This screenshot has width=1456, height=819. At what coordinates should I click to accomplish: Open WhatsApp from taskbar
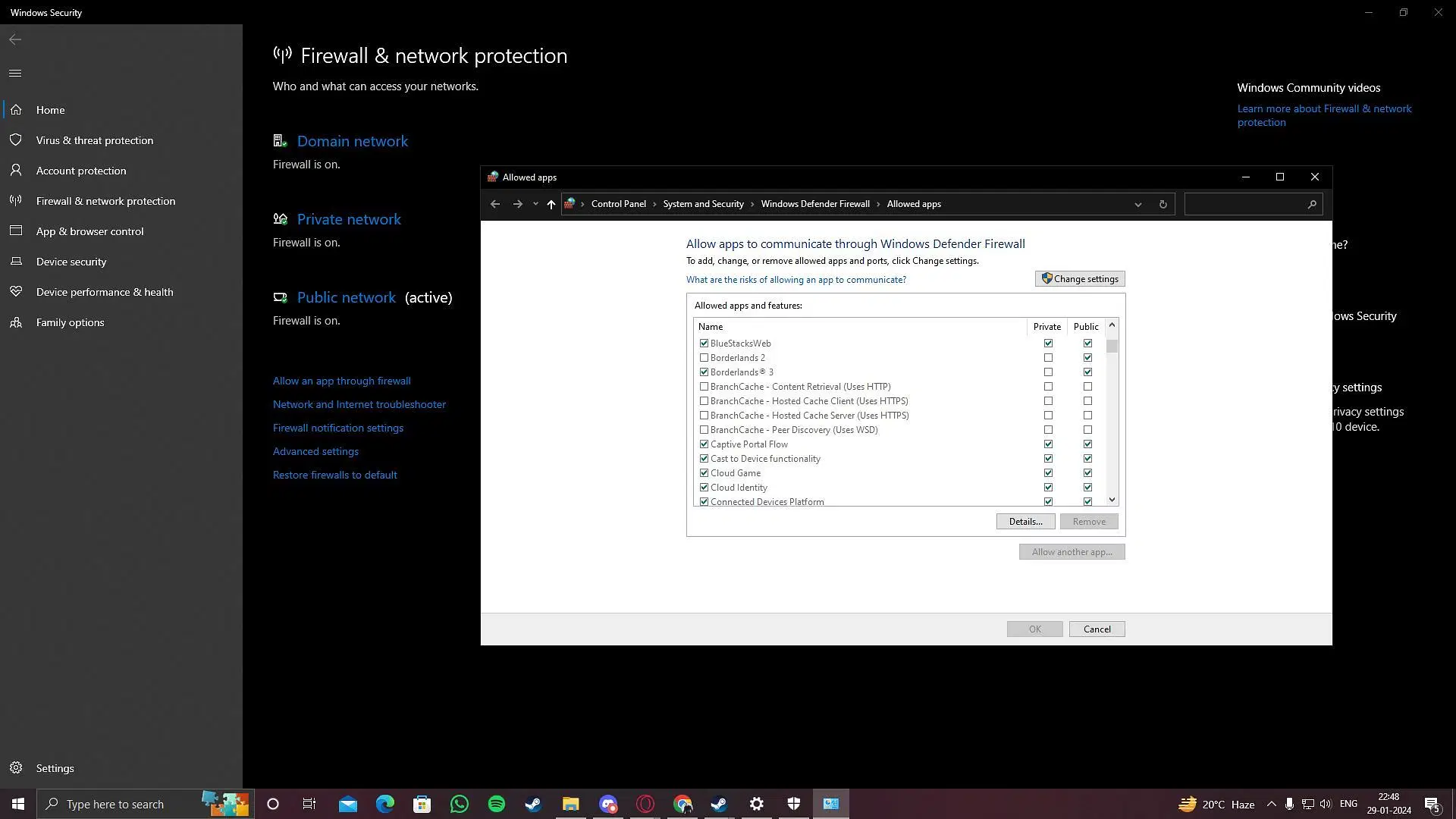460,804
